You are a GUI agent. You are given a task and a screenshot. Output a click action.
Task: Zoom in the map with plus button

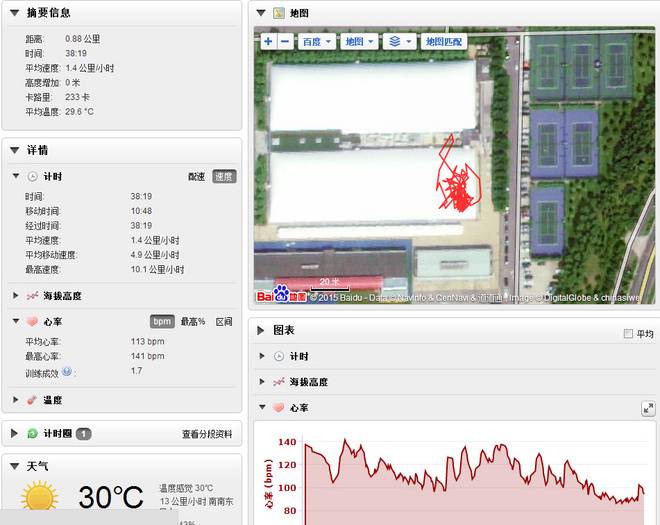[x=268, y=42]
